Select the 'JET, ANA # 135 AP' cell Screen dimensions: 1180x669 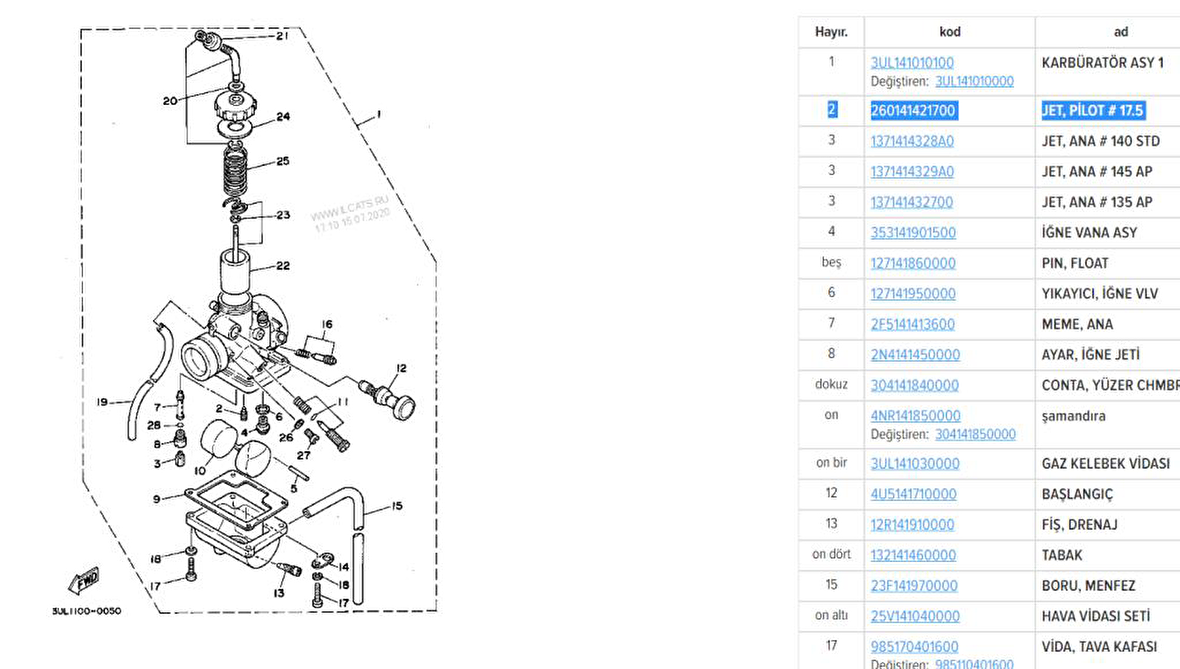[x=1108, y=202]
